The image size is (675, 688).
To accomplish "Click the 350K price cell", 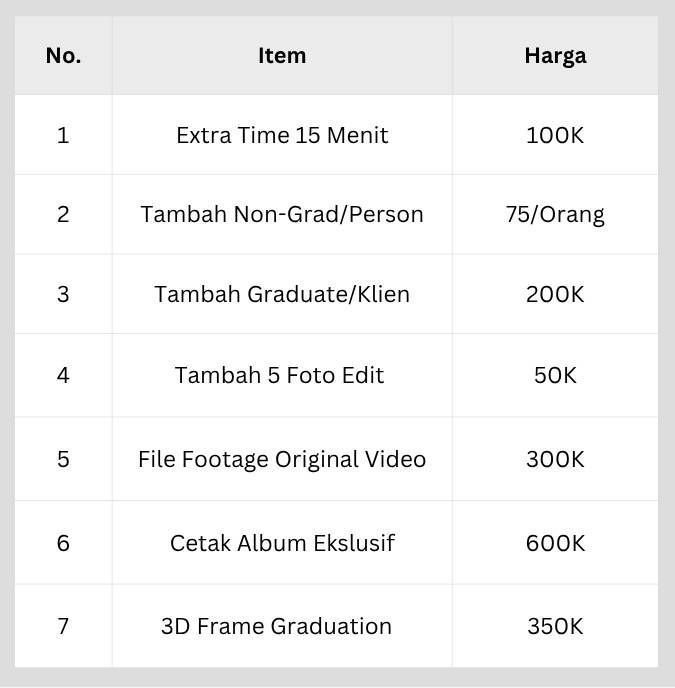I will click(555, 626).
